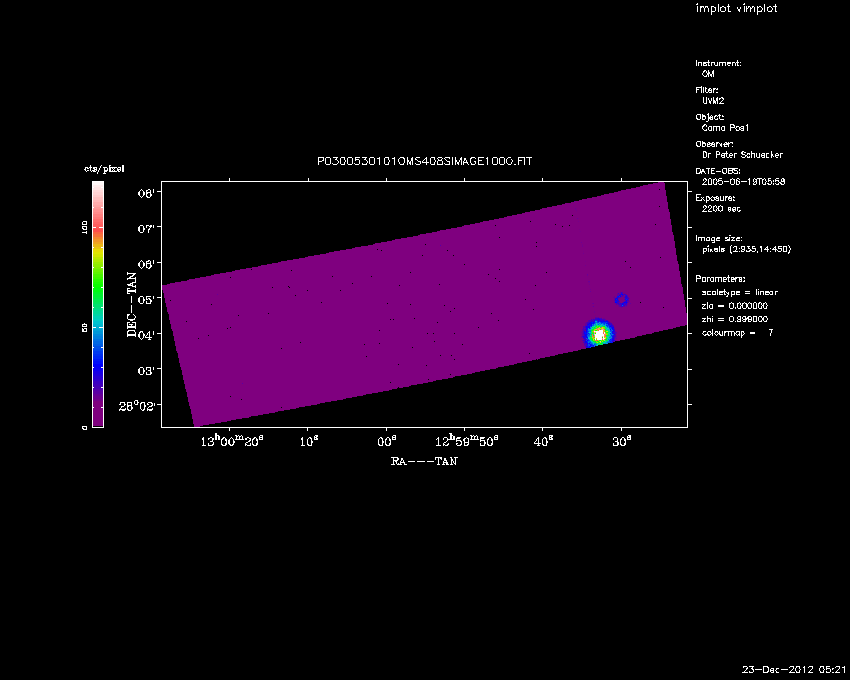
Task: Click the RA tick label '13h00m20s'
Action: click(231, 441)
